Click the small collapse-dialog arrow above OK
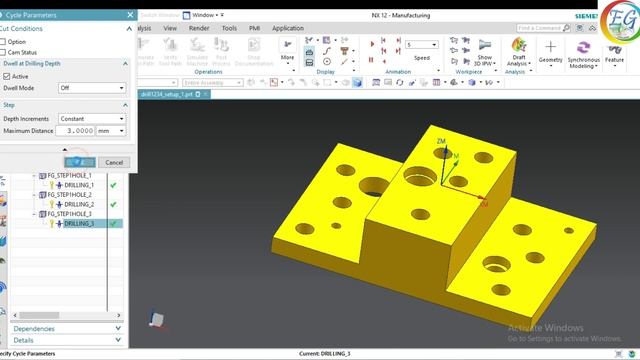The image size is (640, 360). click(64, 150)
